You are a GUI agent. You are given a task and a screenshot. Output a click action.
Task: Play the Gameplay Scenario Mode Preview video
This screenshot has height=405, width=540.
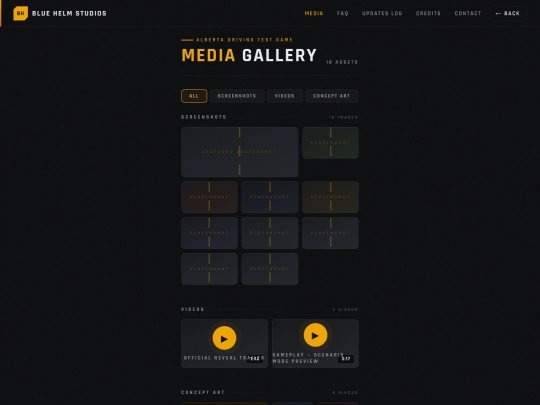(315, 335)
